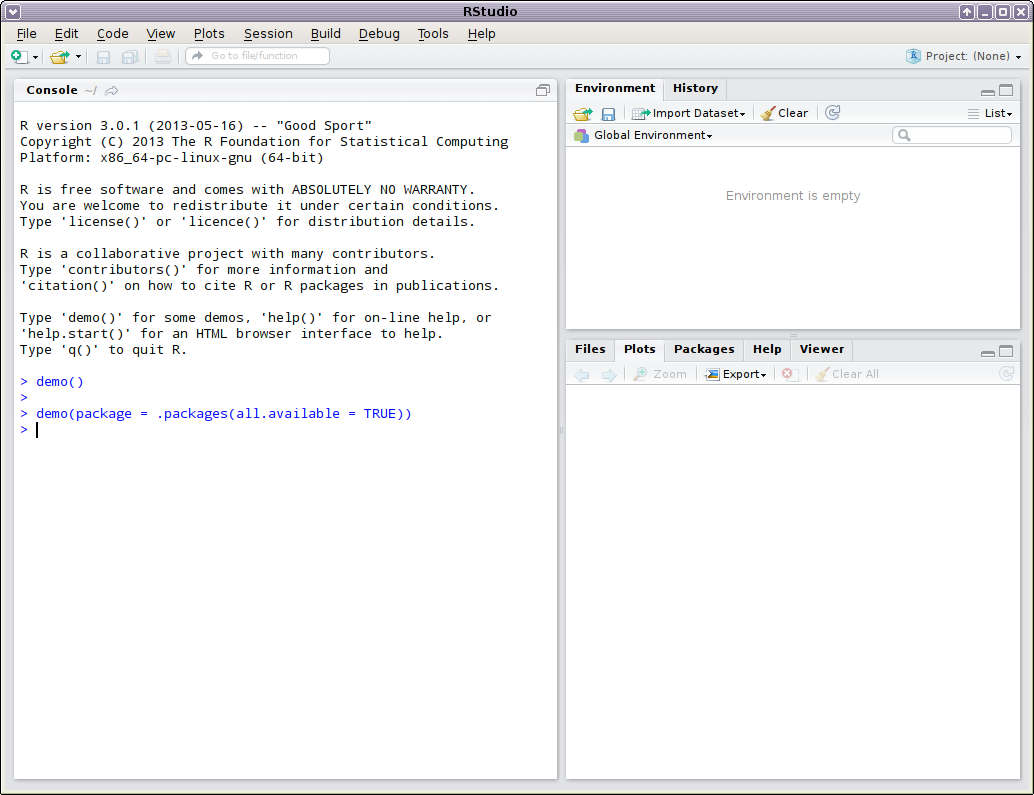Switch to the Files tab
This screenshot has height=795, width=1034.
pyautogui.click(x=590, y=349)
